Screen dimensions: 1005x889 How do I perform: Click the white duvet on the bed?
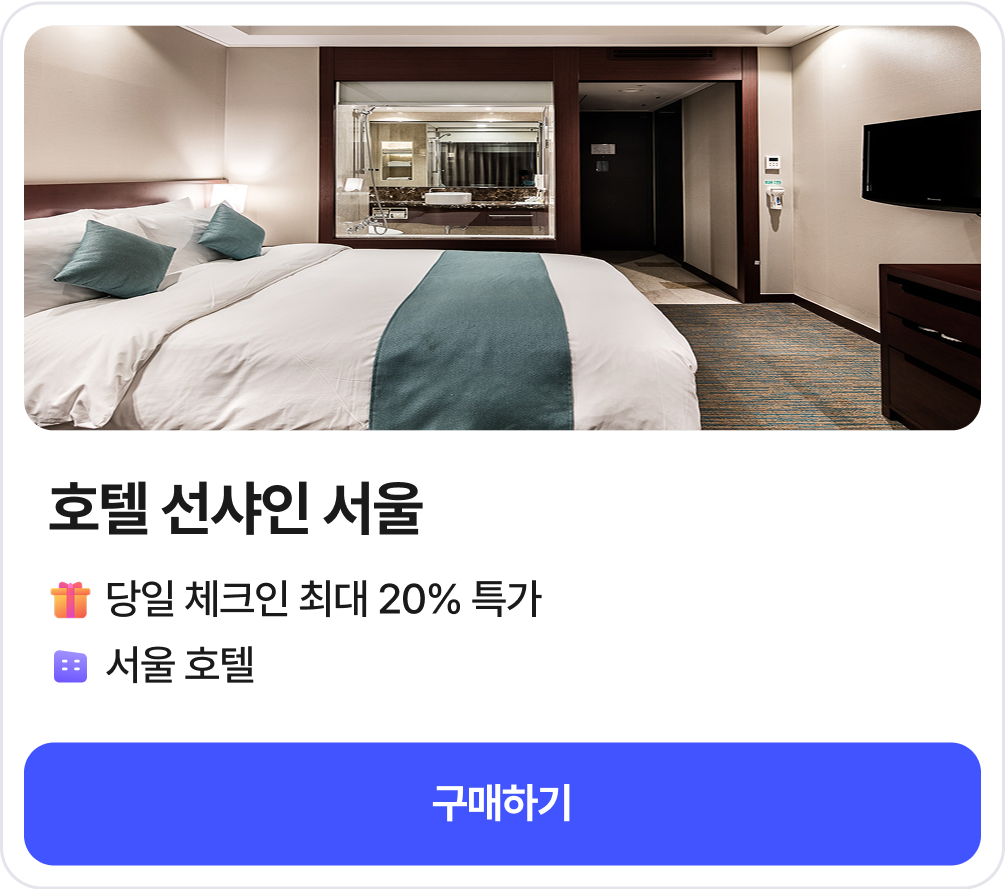pos(256,346)
